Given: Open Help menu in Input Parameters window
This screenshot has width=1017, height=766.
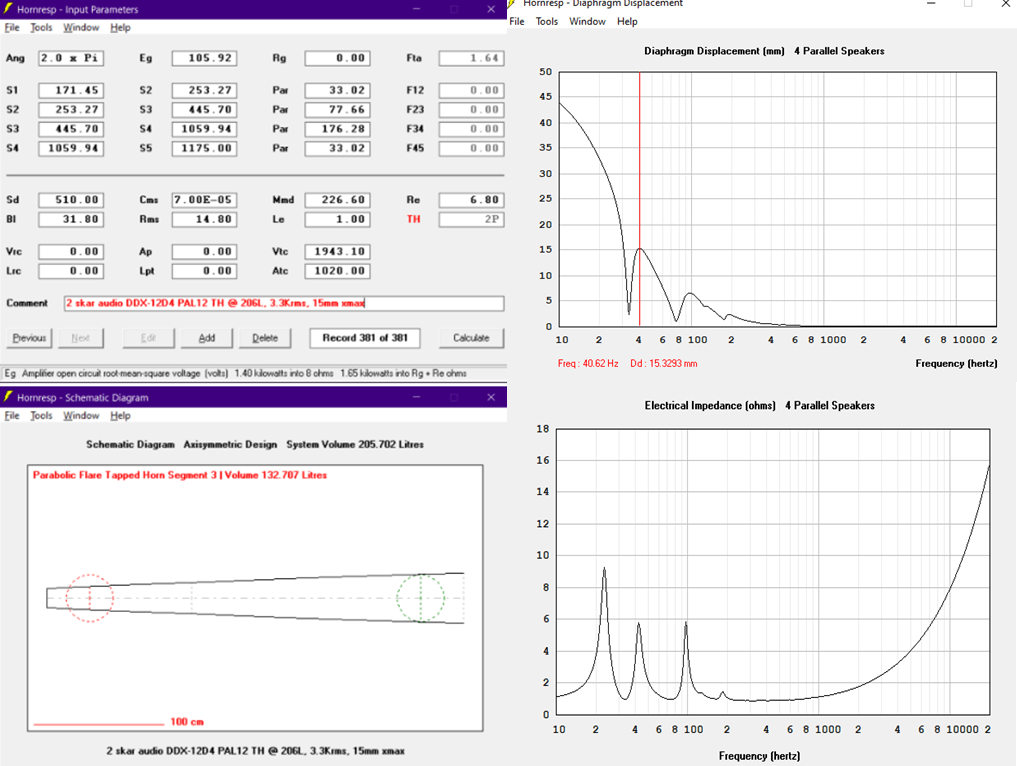Looking at the screenshot, I should pyautogui.click(x=120, y=27).
